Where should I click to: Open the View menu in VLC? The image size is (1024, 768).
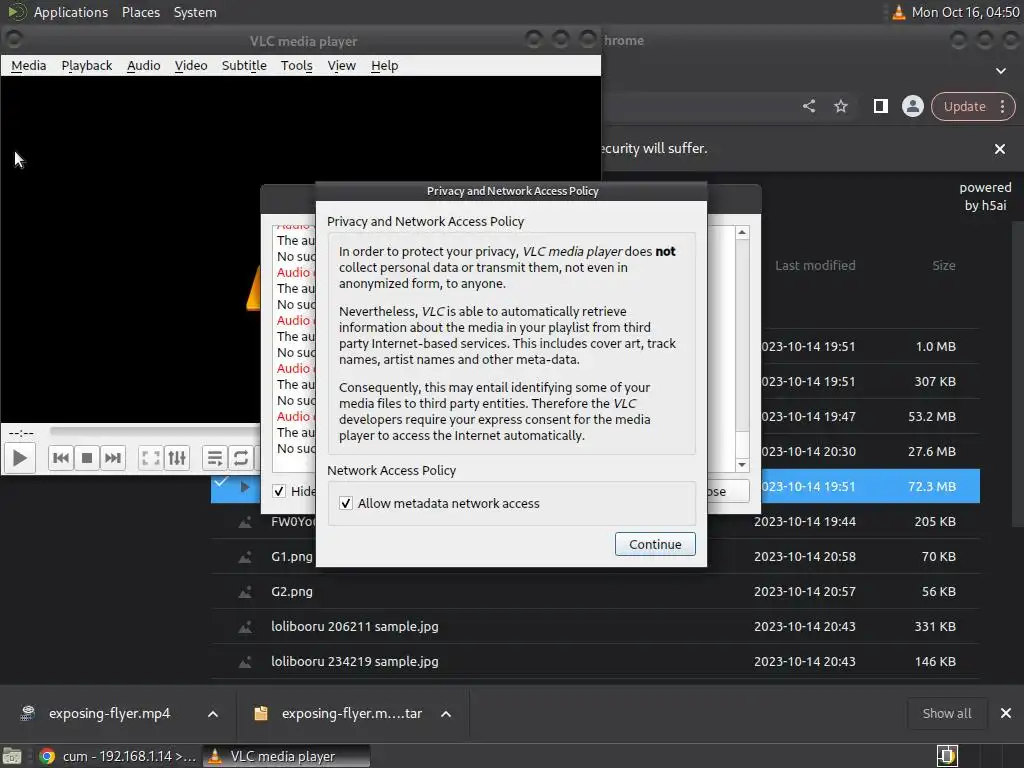click(x=342, y=65)
